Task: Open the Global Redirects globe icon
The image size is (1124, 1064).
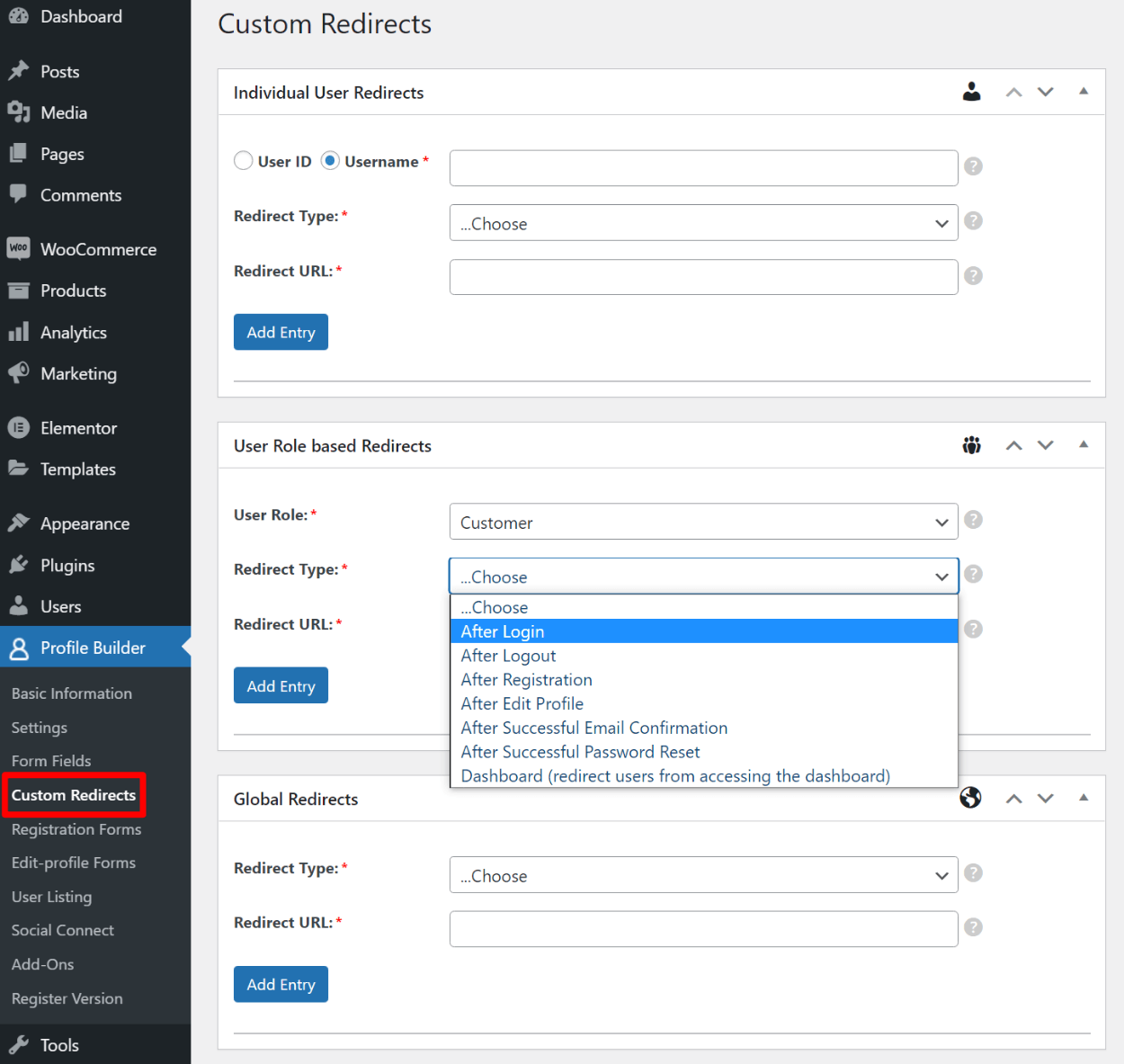Action: point(971,798)
